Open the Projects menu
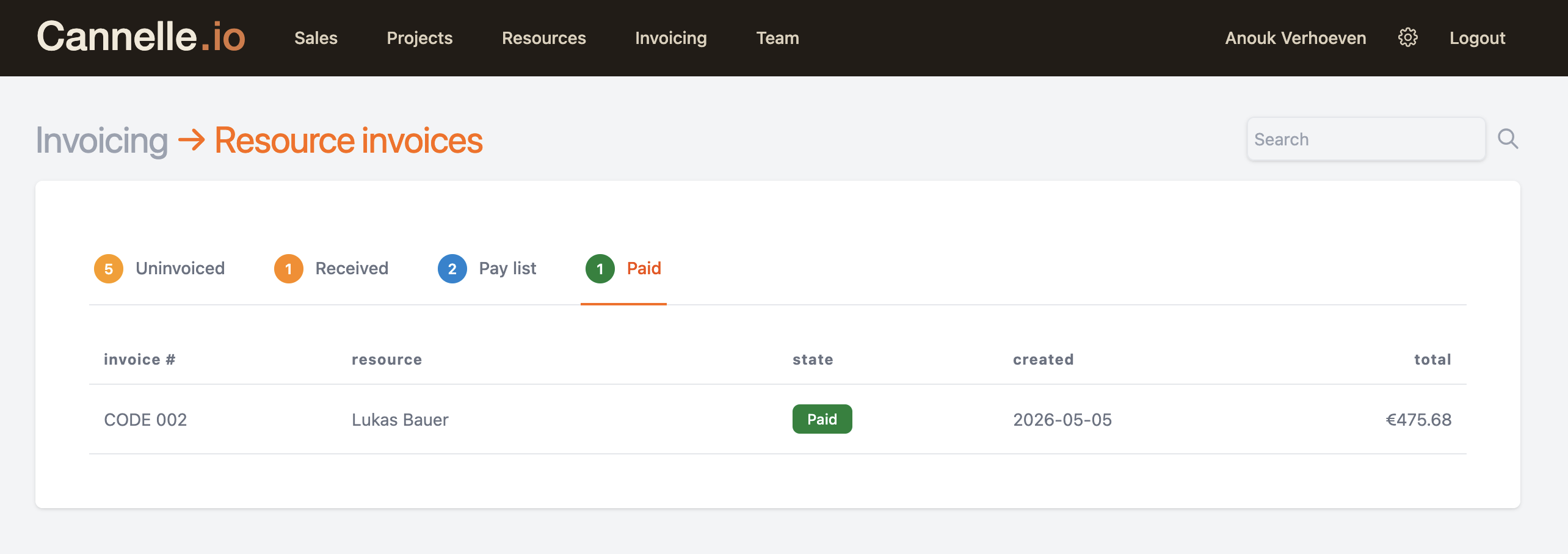 point(419,38)
